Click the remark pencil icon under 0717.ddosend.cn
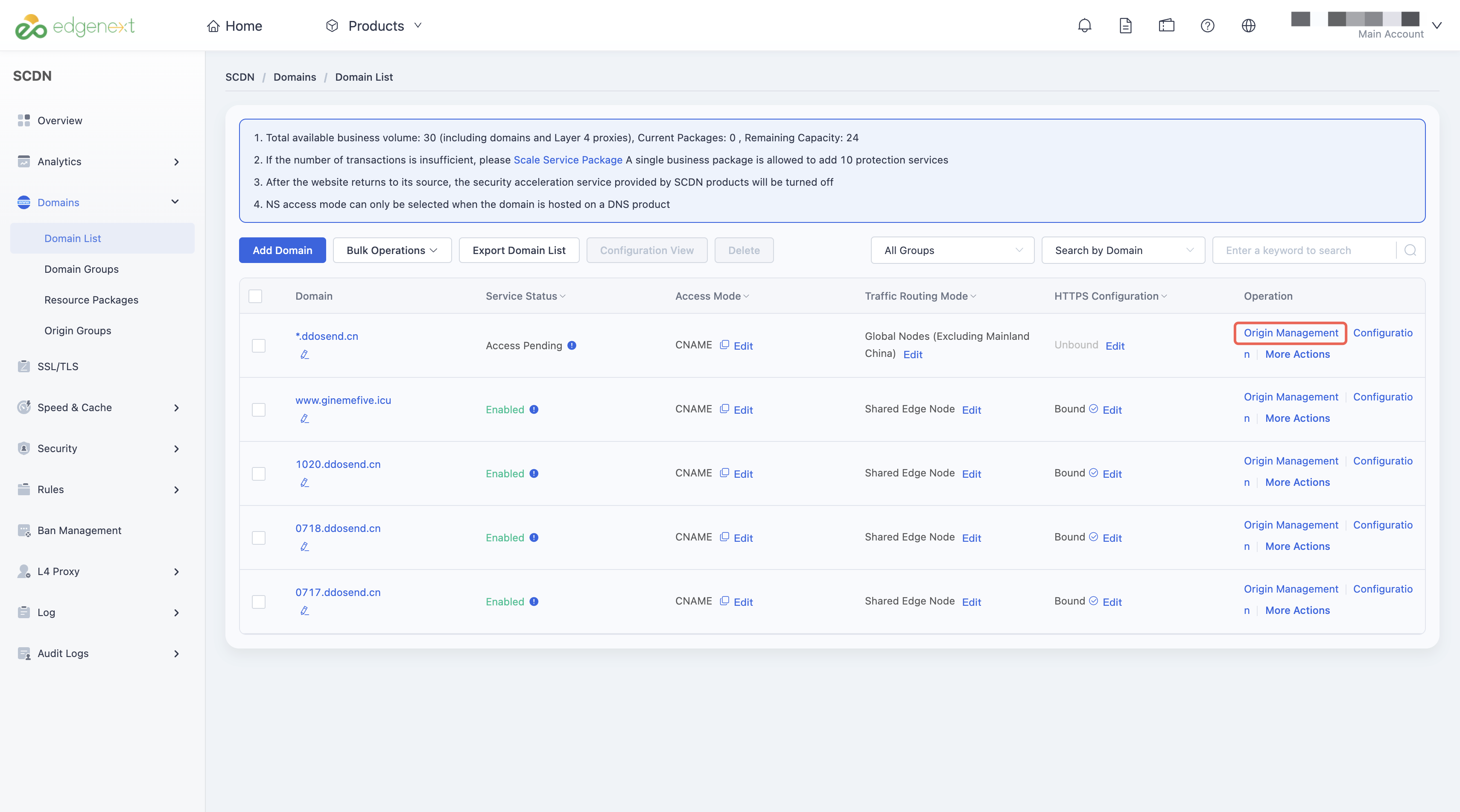 (x=304, y=611)
